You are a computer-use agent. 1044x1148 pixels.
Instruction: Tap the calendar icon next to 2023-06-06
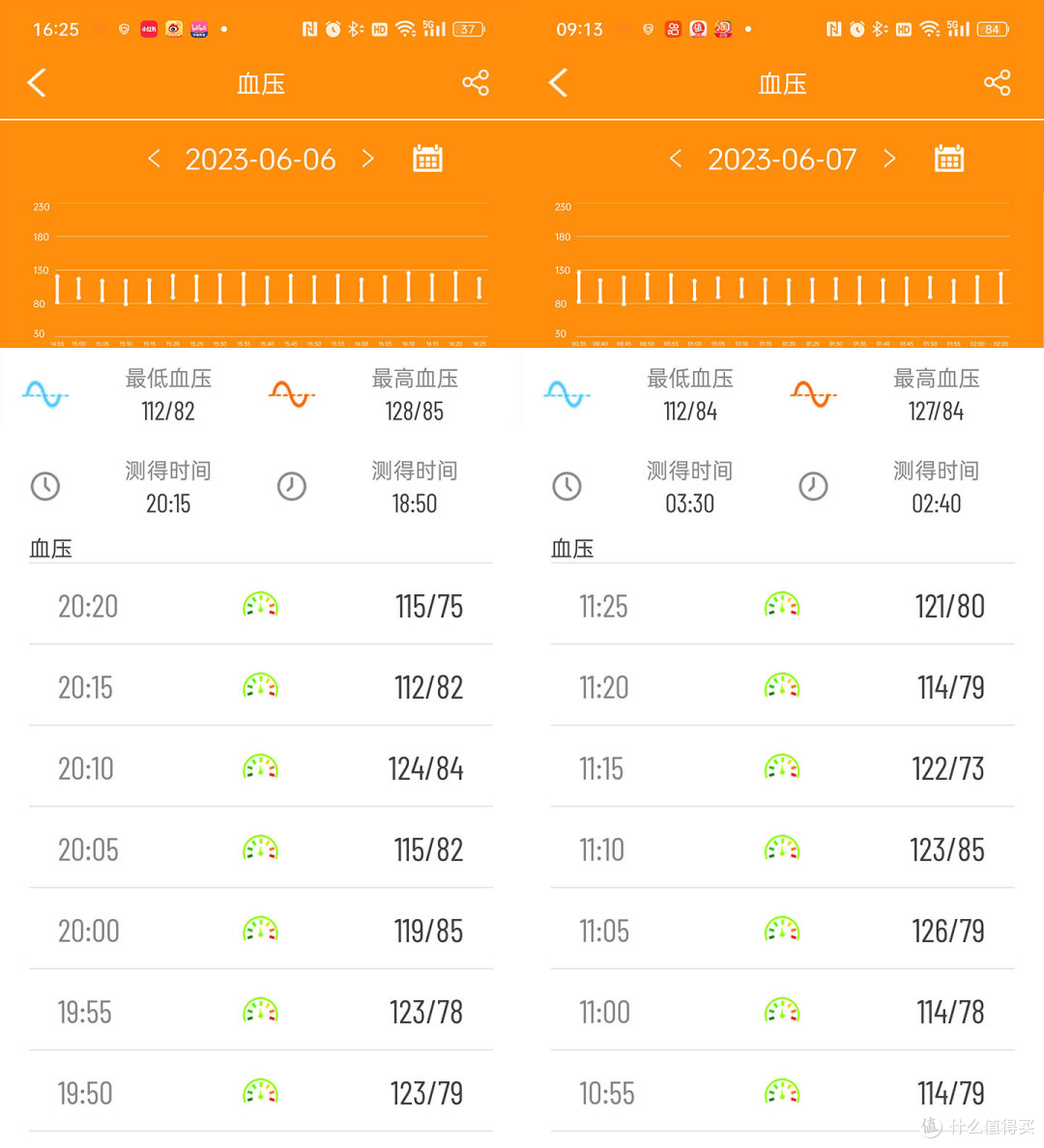pyautogui.click(x=426, y=158)
